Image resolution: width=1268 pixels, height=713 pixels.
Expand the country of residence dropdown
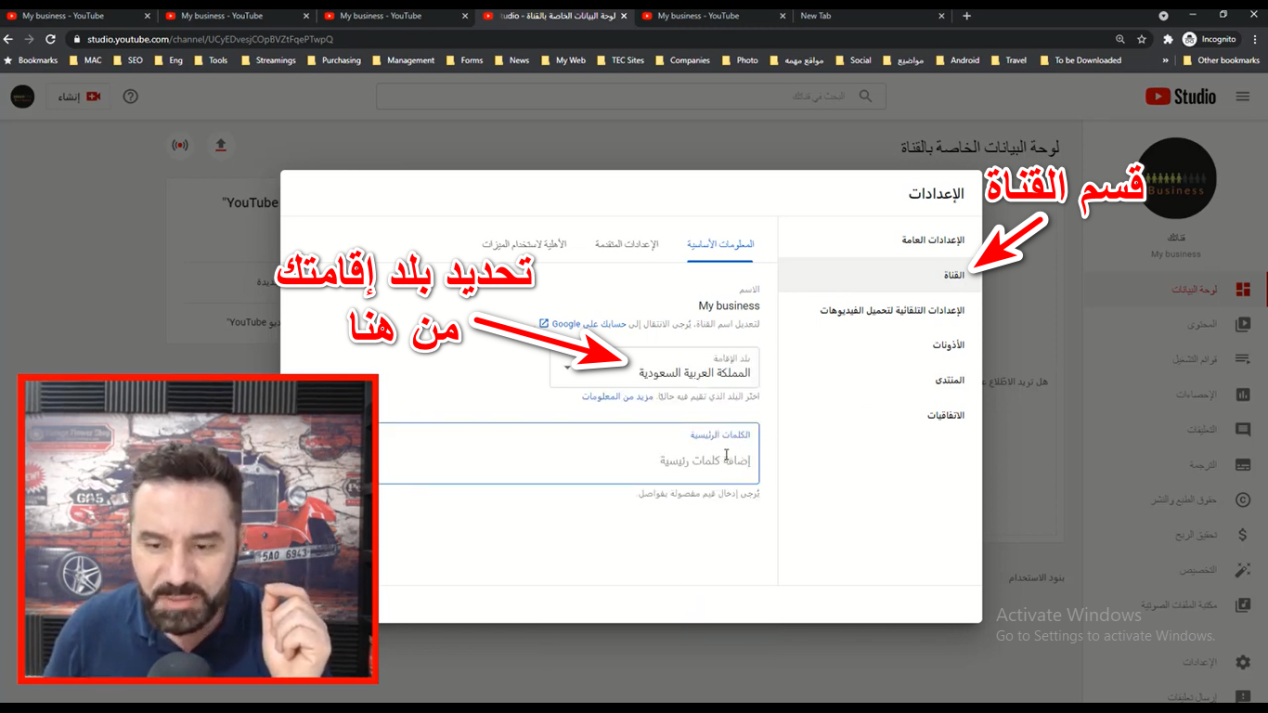[x=567, y=368]
